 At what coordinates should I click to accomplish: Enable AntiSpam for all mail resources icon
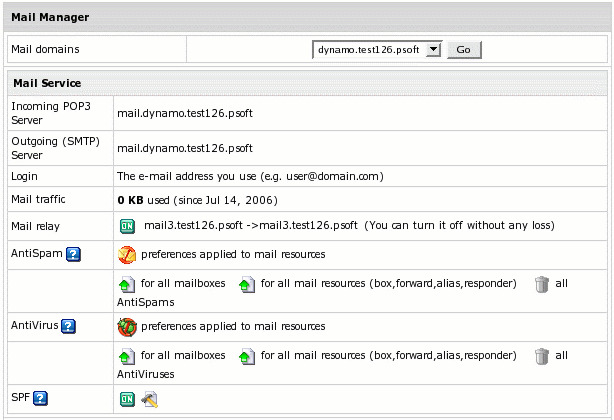click(247, 285)
